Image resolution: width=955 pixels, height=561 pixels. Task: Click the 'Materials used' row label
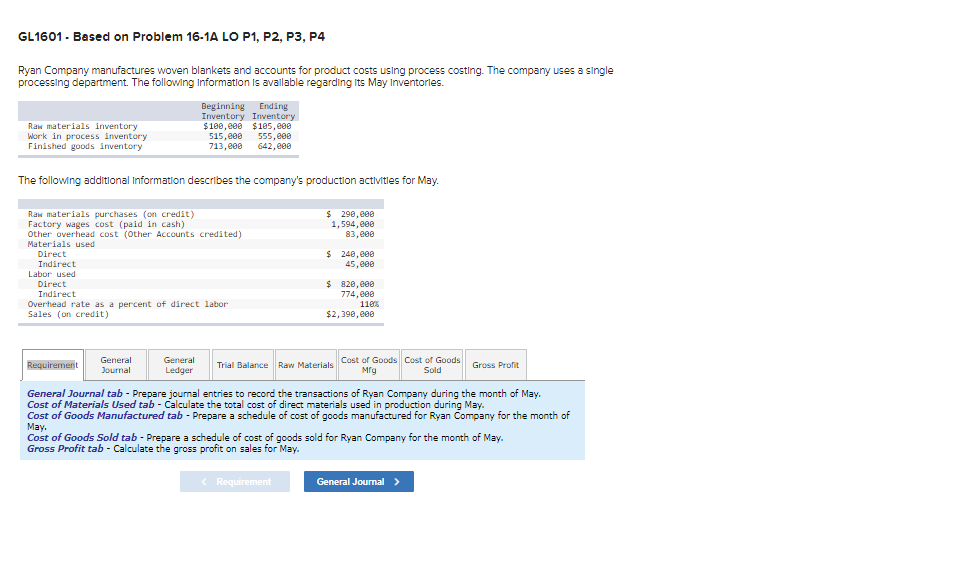coord(61,244)
